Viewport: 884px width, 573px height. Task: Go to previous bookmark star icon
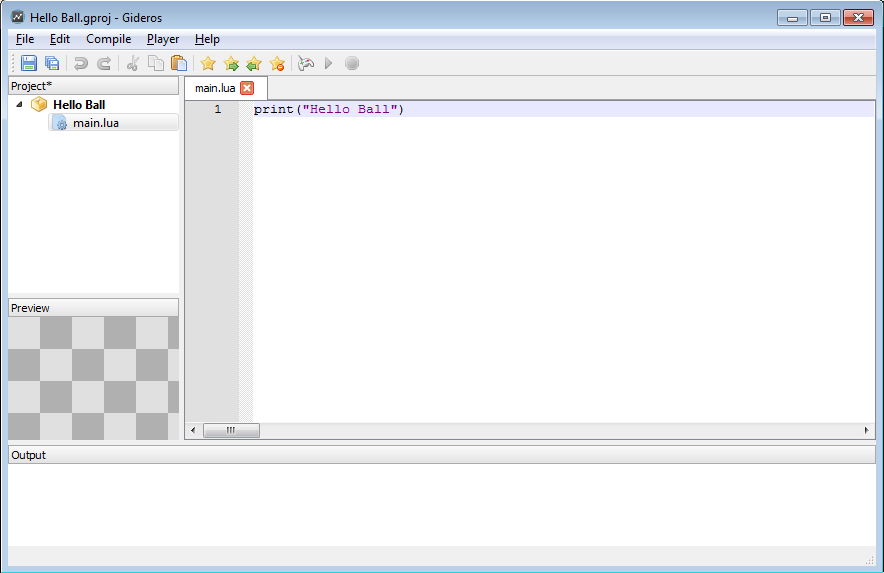coord(254,63)
